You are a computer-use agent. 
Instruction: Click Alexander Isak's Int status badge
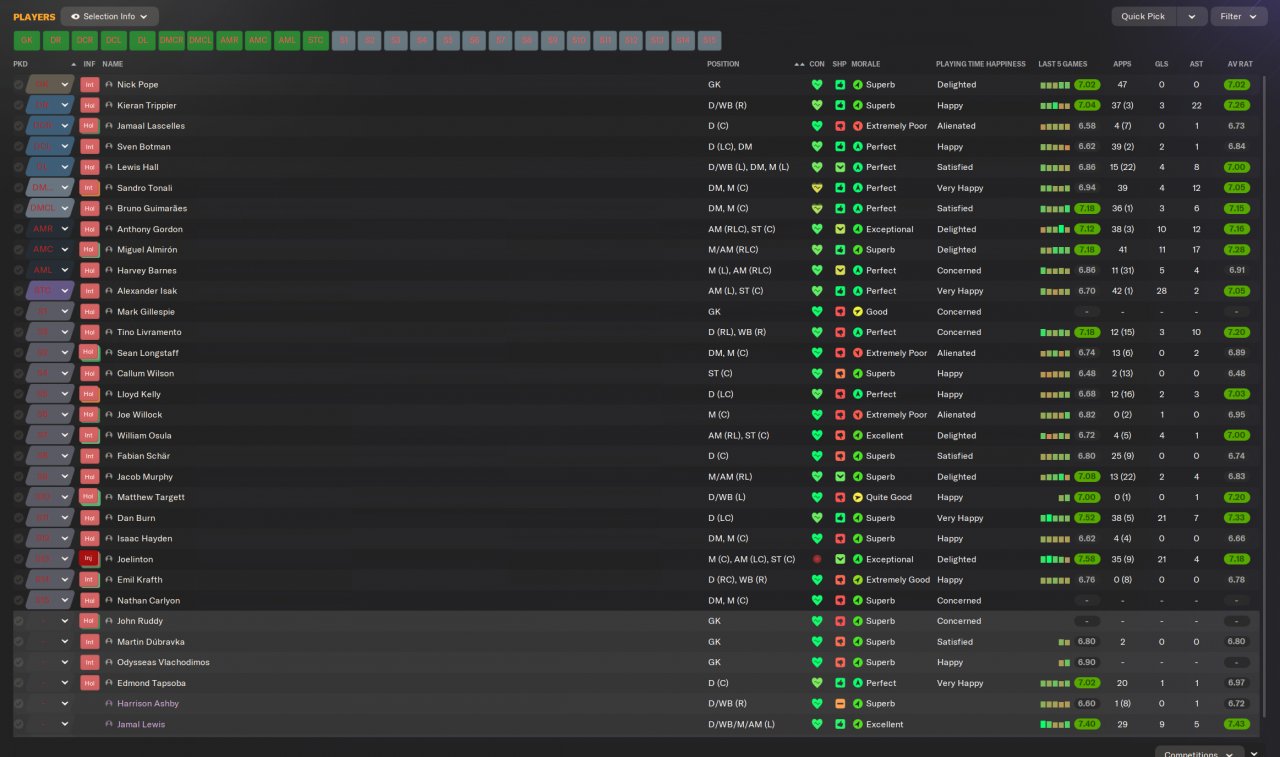89,291
